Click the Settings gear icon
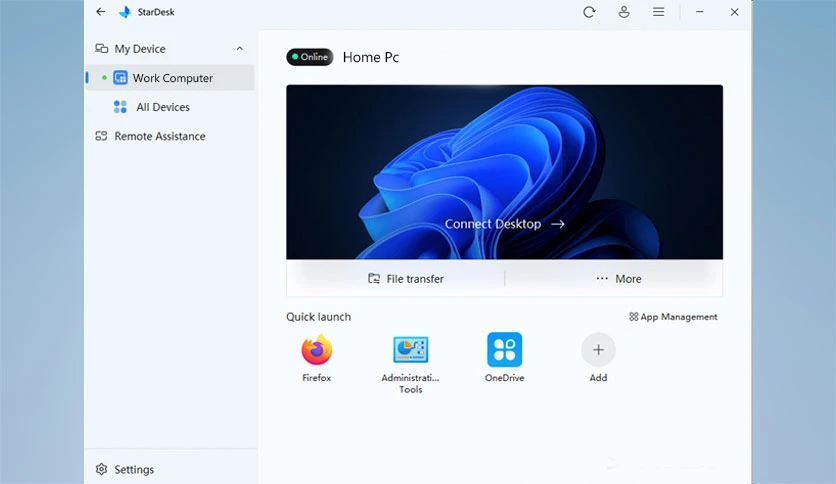This screenshot has height=484, width=836. [101, 469]
